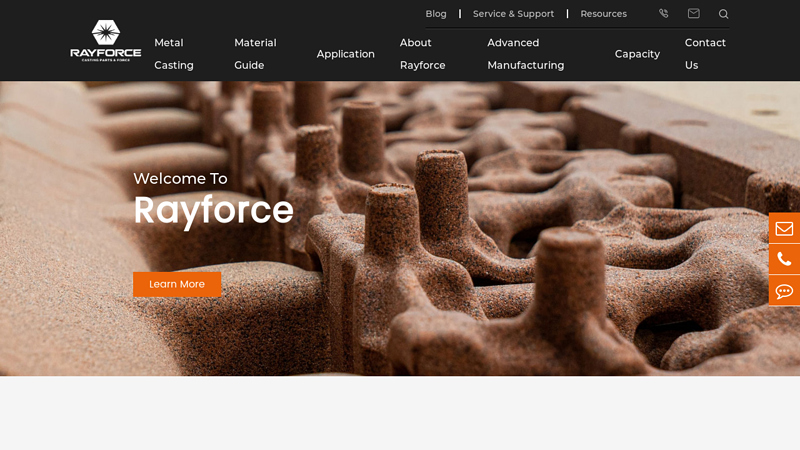Open the Blog link
The height and width of the screenshot is (450, 800).
(436, 14)
